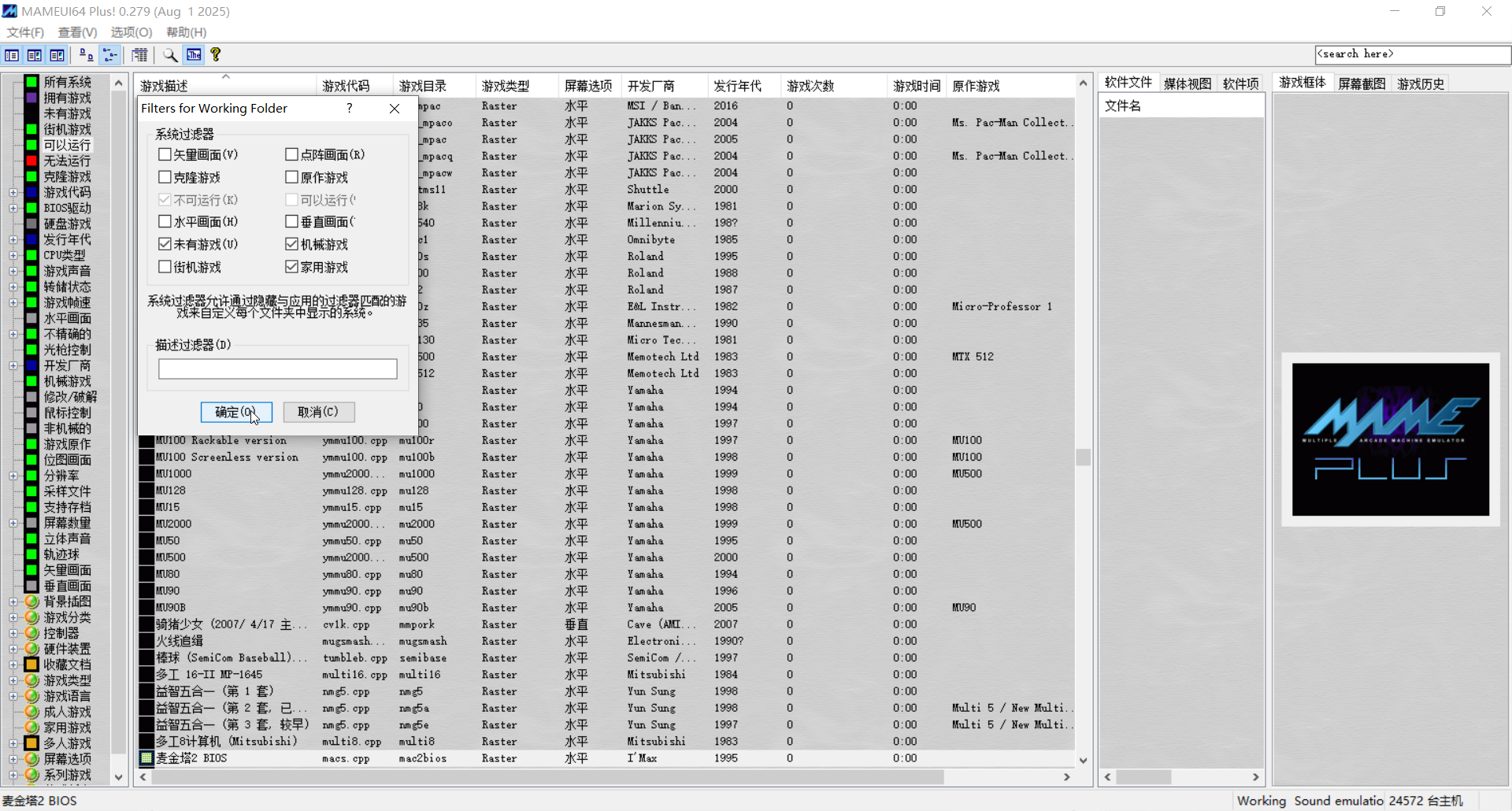Switch to large icons view
Image resolution: width=1512 pixels, height=811 pixels.
point(86,55)
